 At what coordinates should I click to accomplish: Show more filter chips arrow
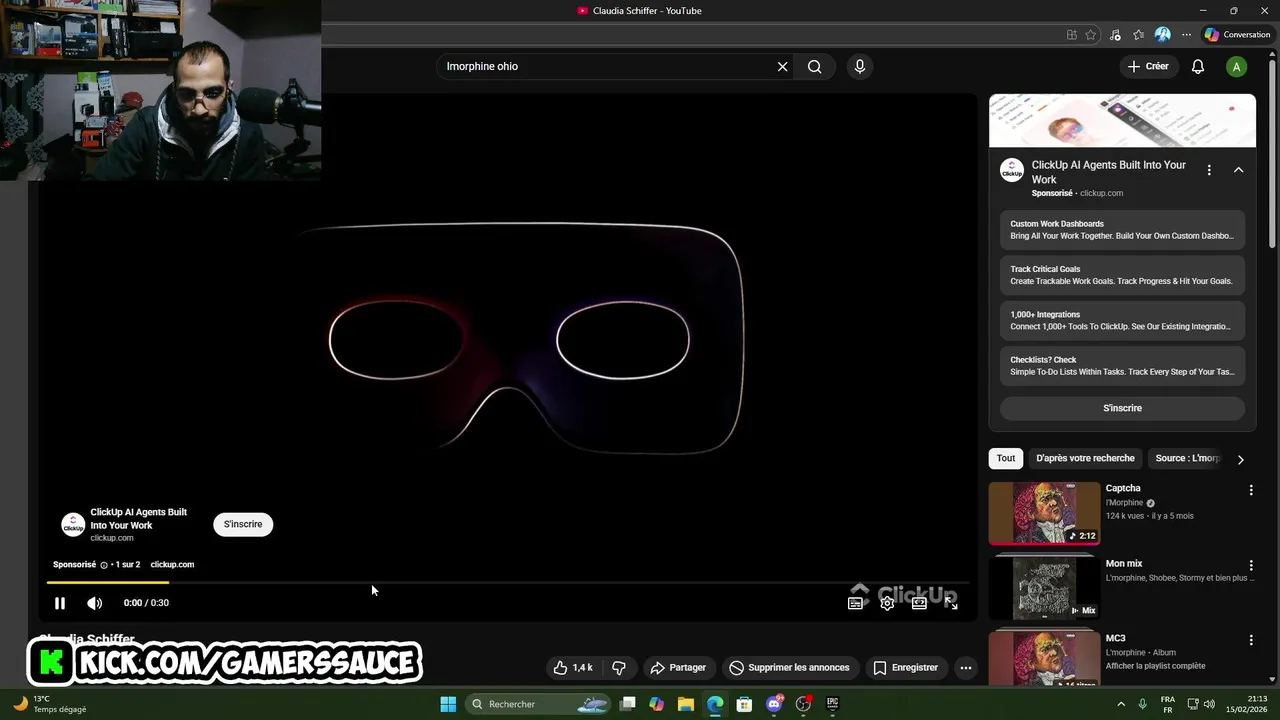(x=1240, y=459)
